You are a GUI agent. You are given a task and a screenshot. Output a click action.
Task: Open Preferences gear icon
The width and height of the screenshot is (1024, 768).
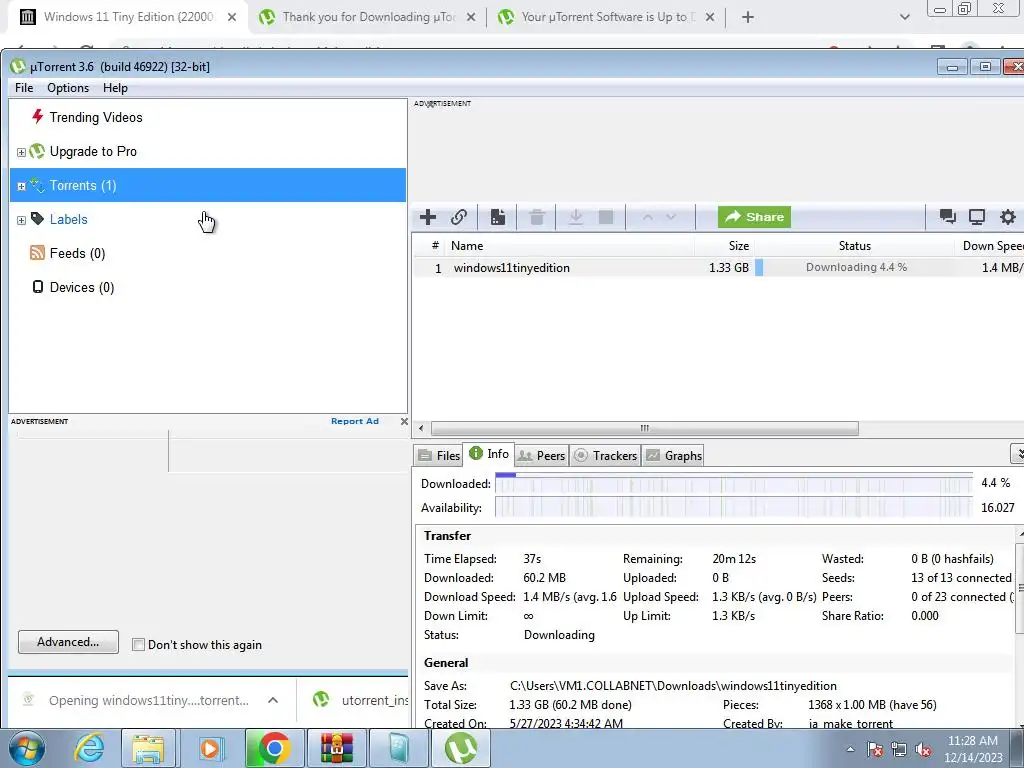pyautogui.click(x=1008, y=217)
